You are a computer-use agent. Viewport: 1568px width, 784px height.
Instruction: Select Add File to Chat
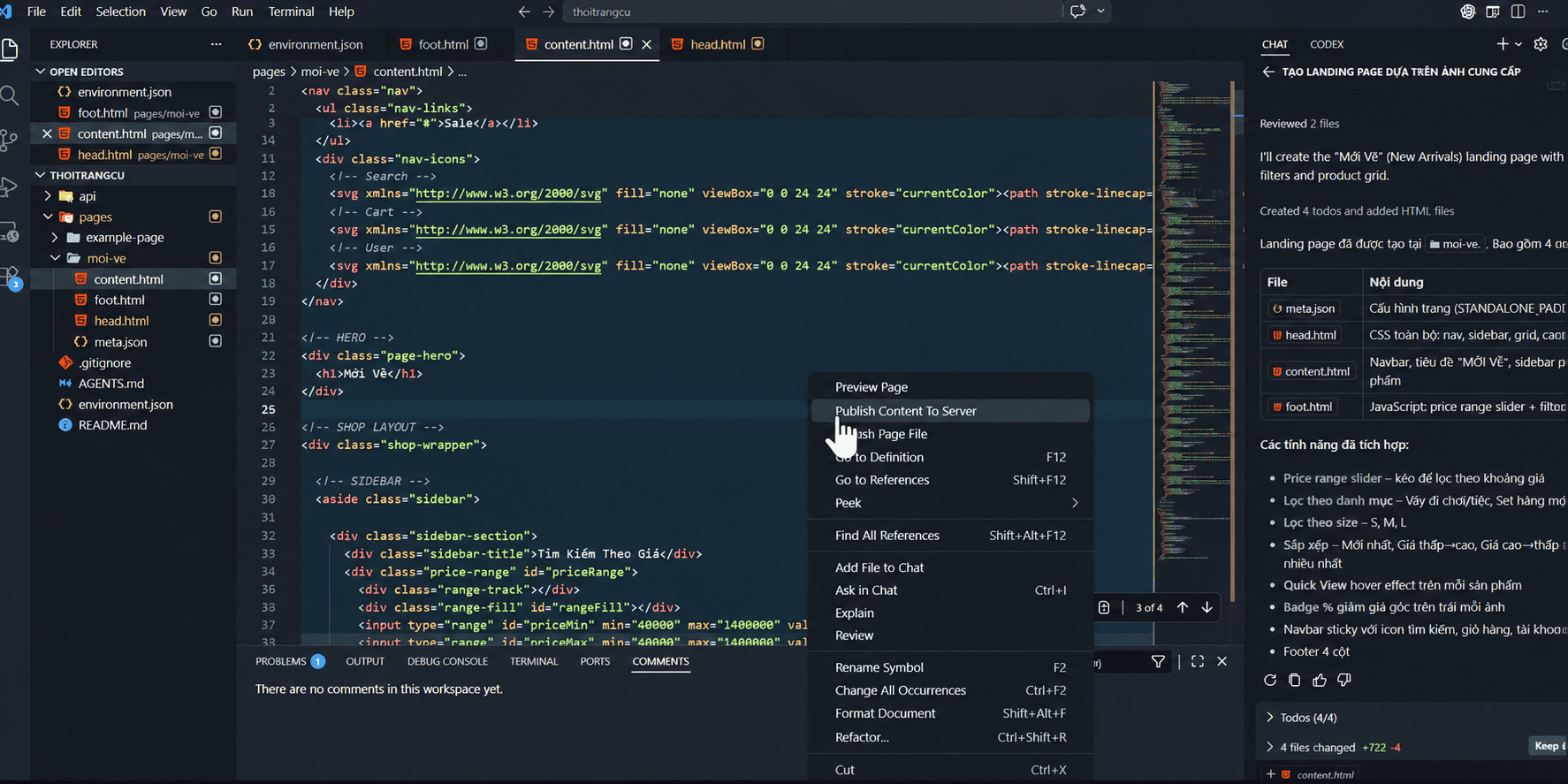[x=951, y=567]
